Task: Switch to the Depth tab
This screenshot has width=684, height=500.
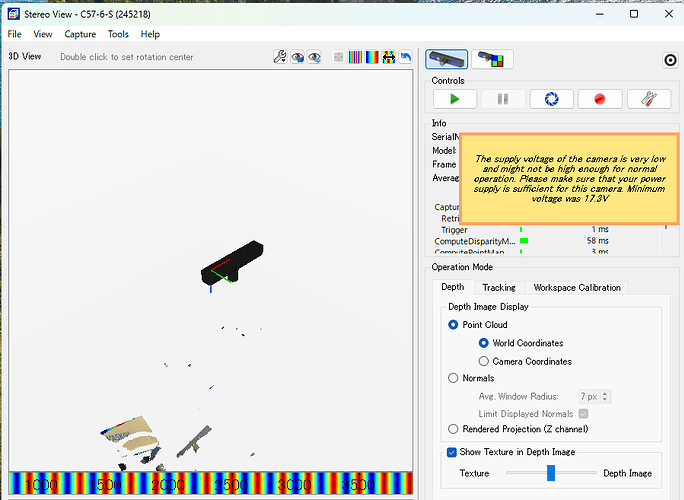Action: pyautogui.click(x=452, y=287)
